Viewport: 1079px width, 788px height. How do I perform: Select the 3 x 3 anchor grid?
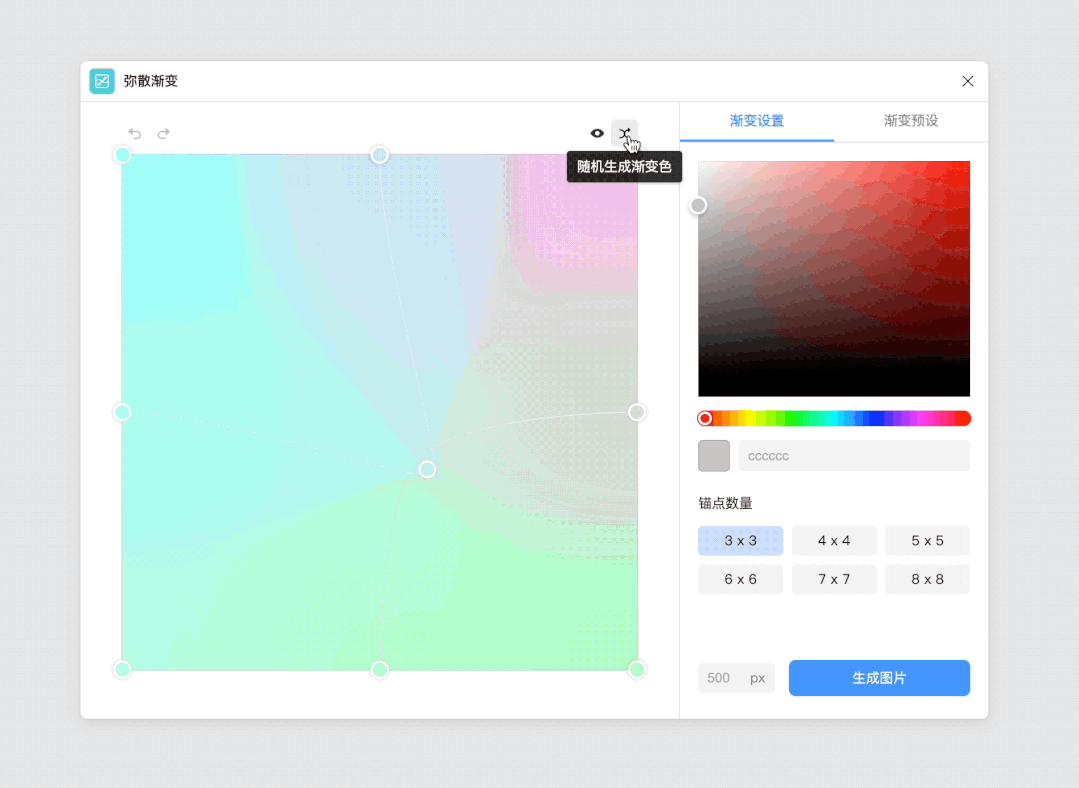(x=740, y=541)
